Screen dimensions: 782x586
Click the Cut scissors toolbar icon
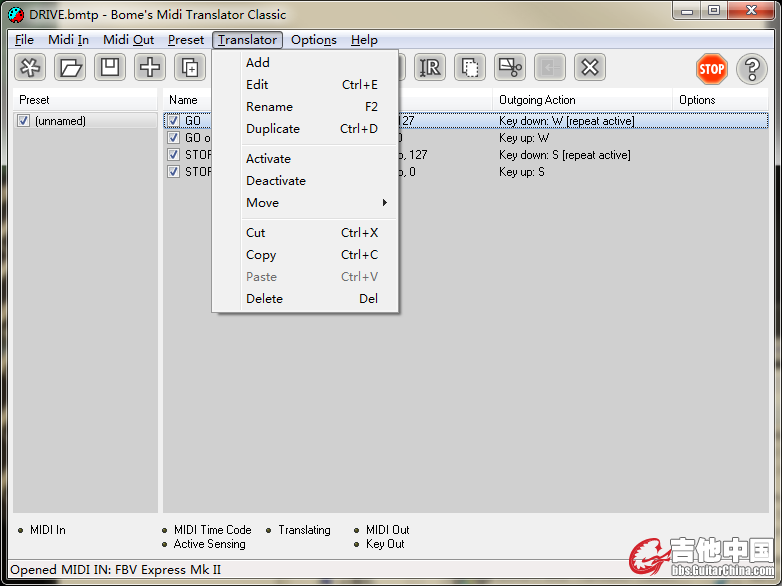[x=510, y=67]
